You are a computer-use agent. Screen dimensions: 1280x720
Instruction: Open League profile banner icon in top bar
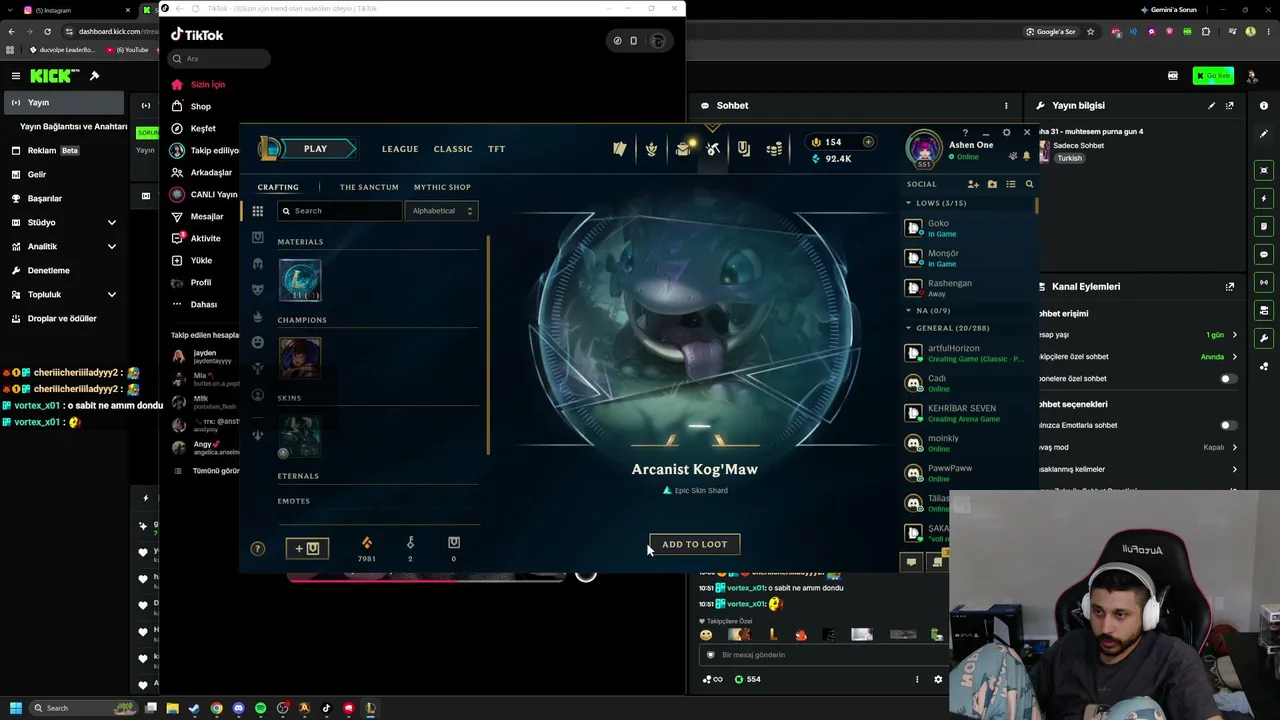pos(744,149)
